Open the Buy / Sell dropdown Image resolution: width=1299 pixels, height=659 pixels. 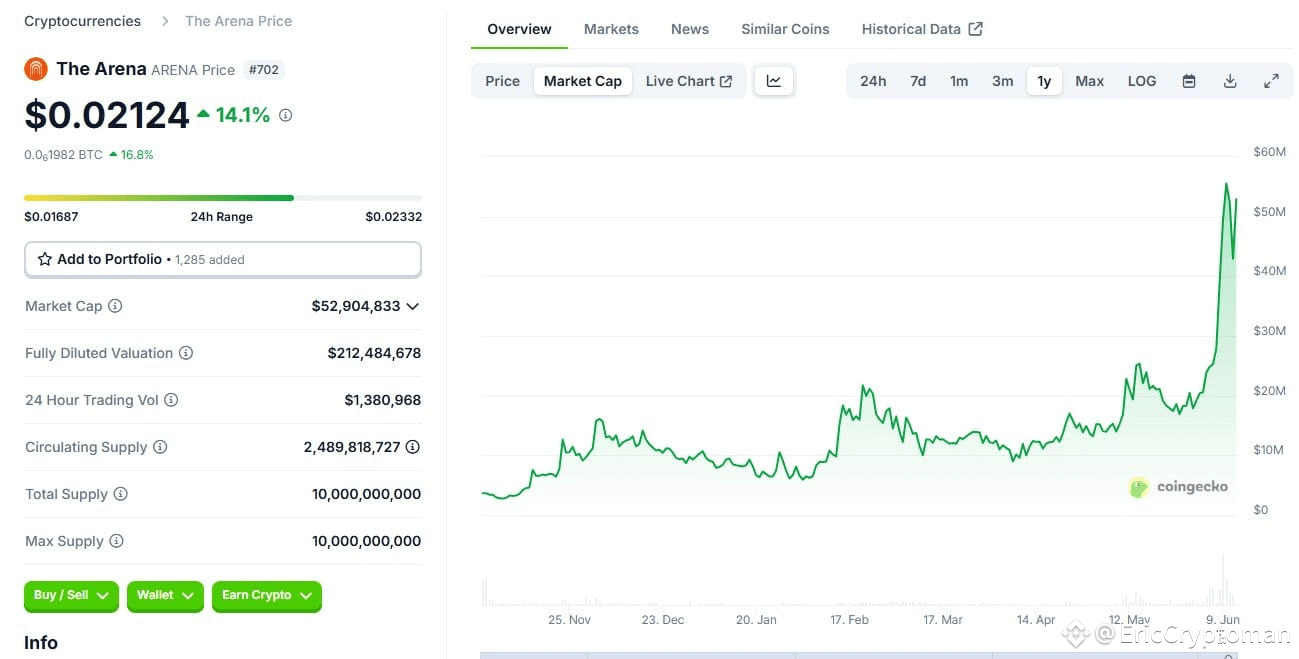point(71,595)
